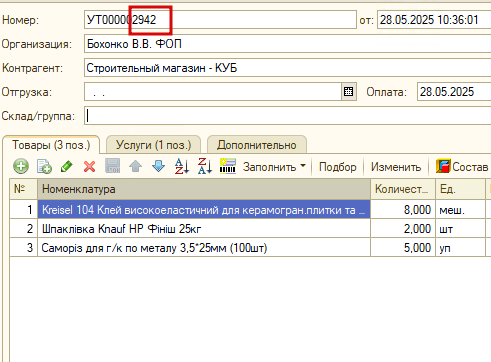Click quantity cell 5,000

[x=403, y=248]
